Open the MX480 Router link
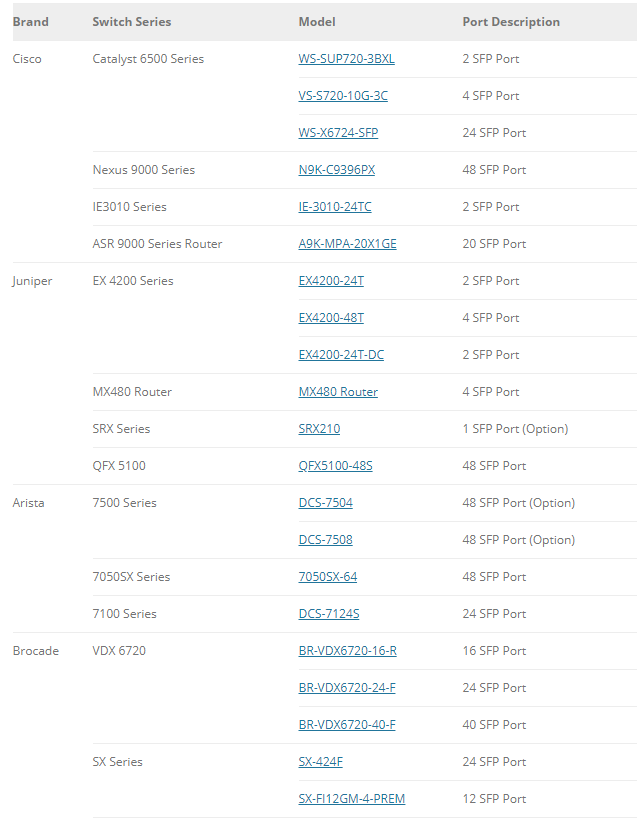This screenshot has height=819, width=643. (x=338, y=392)
